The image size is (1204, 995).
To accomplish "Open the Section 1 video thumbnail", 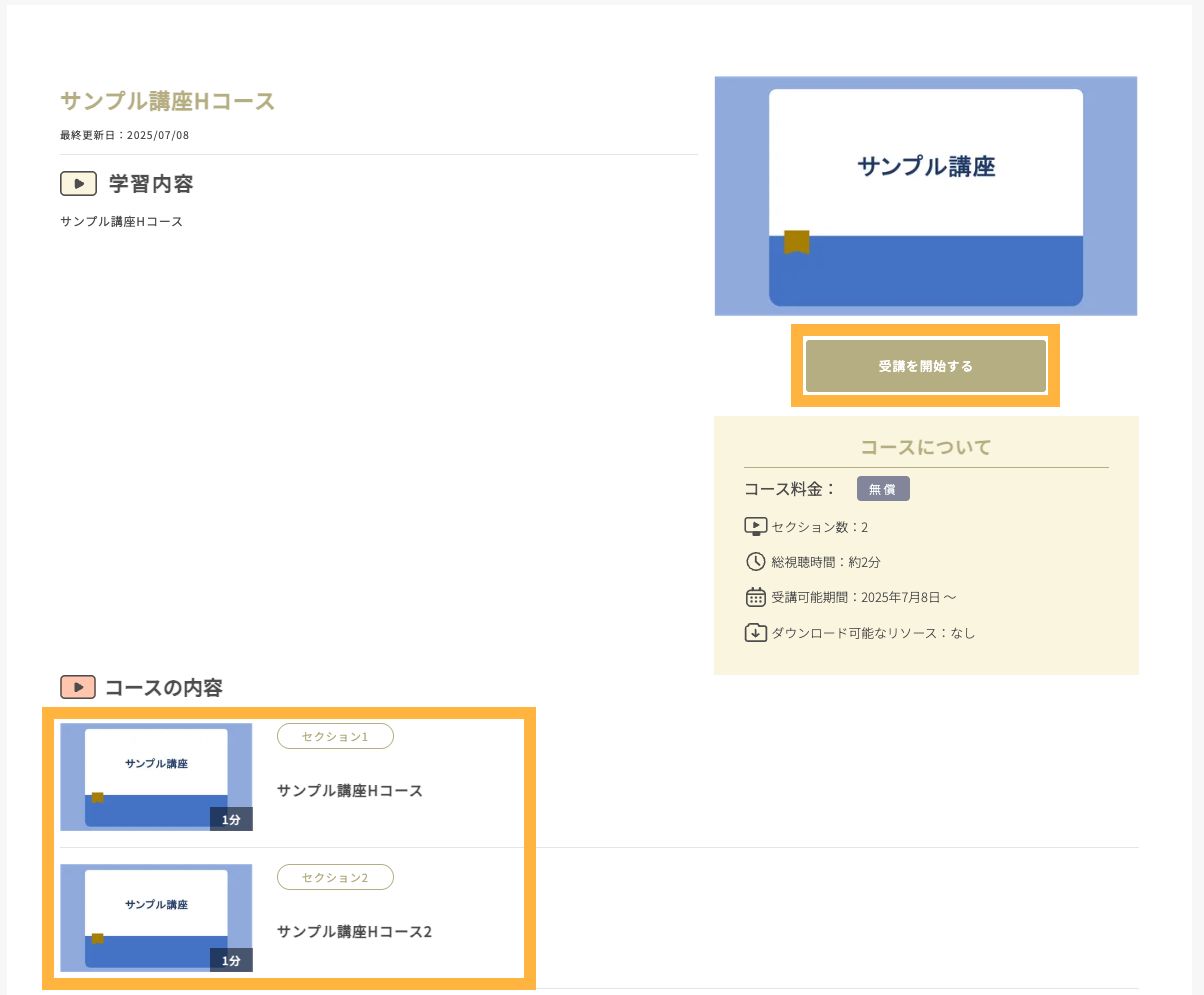I will 156,776.
